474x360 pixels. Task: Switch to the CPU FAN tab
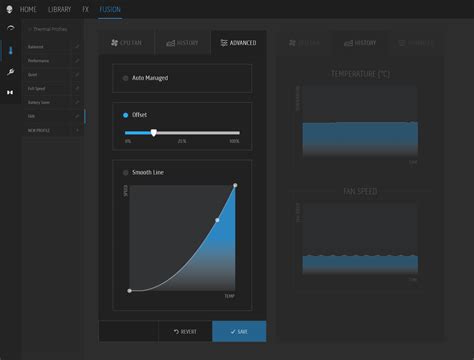pos(126,43)
